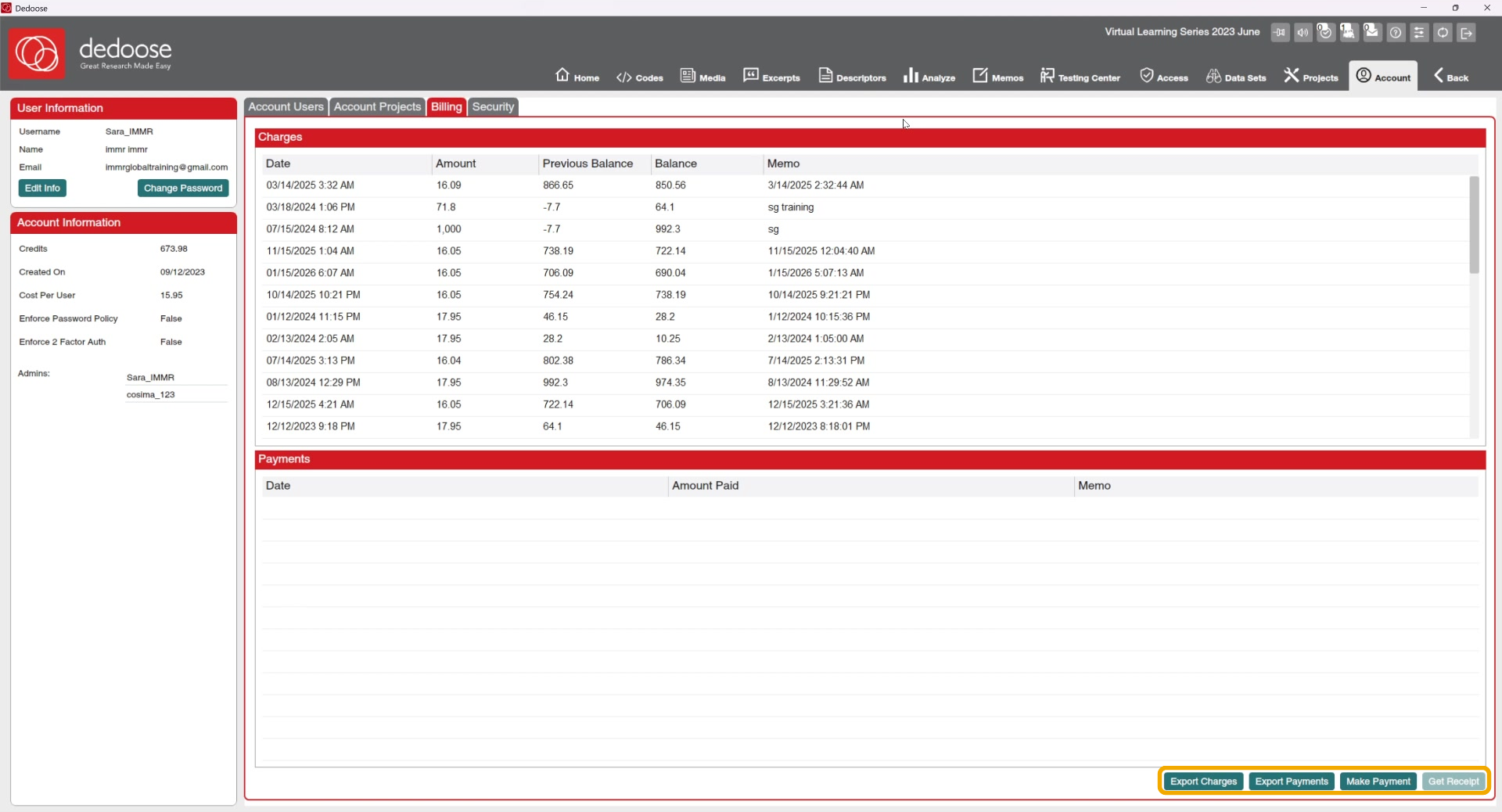The height and width of the screenshot is (812, 1502).
Task: Click the first toolbar icon beside project name
Action: click(1280, 33)
